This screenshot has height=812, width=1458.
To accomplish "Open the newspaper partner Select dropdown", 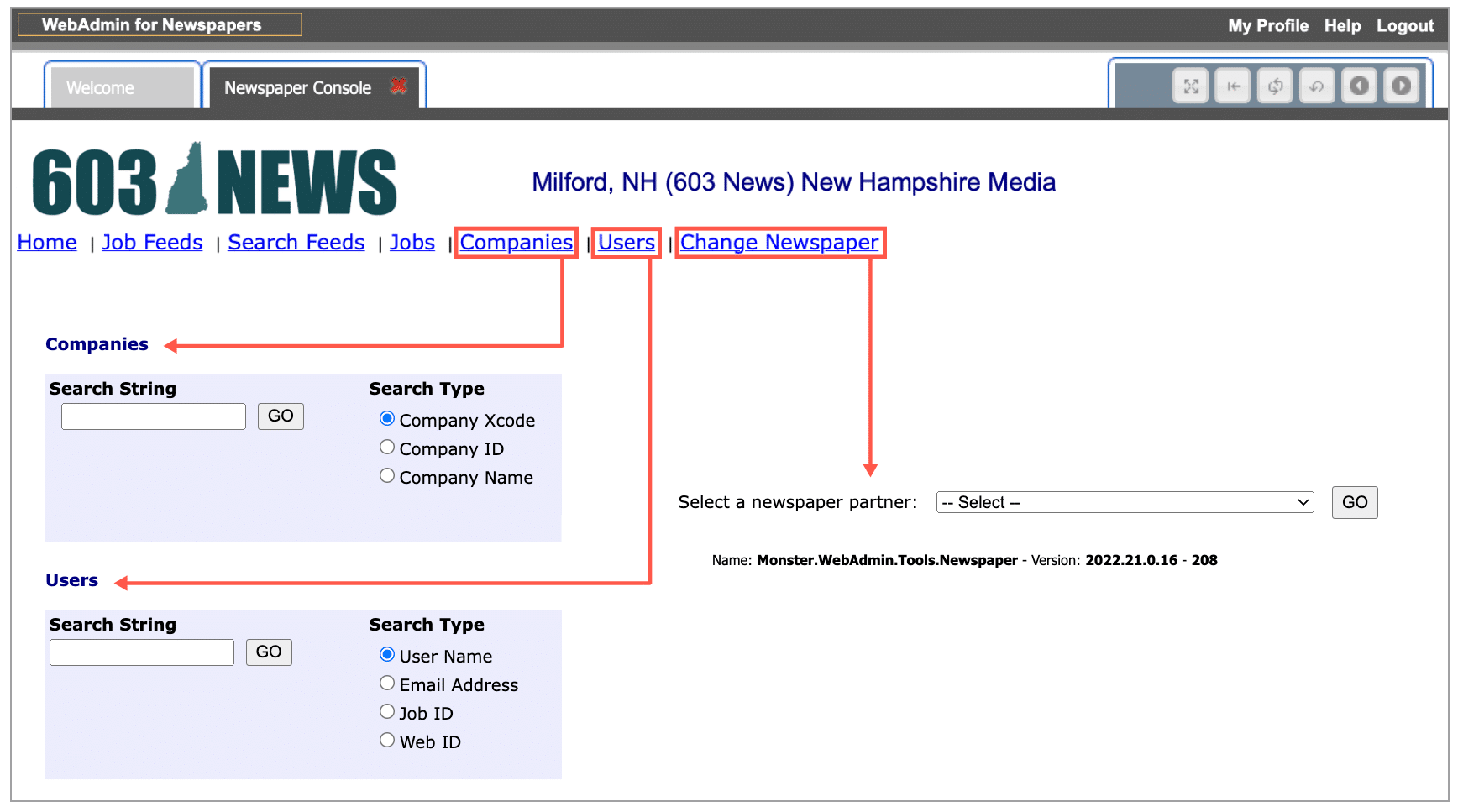I will pyautogui.click(x=1125, y=502).
